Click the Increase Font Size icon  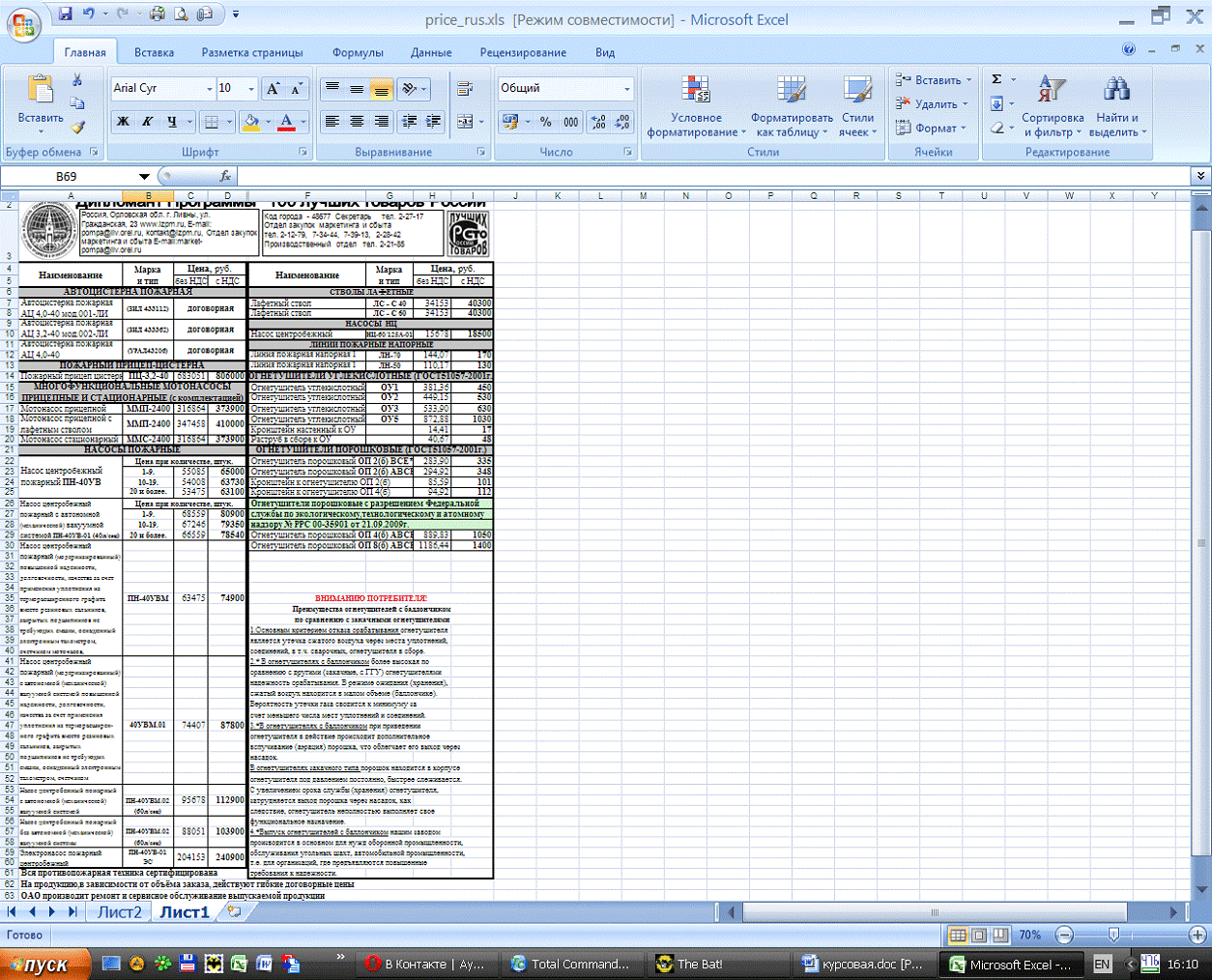click(x=274, y=89)
